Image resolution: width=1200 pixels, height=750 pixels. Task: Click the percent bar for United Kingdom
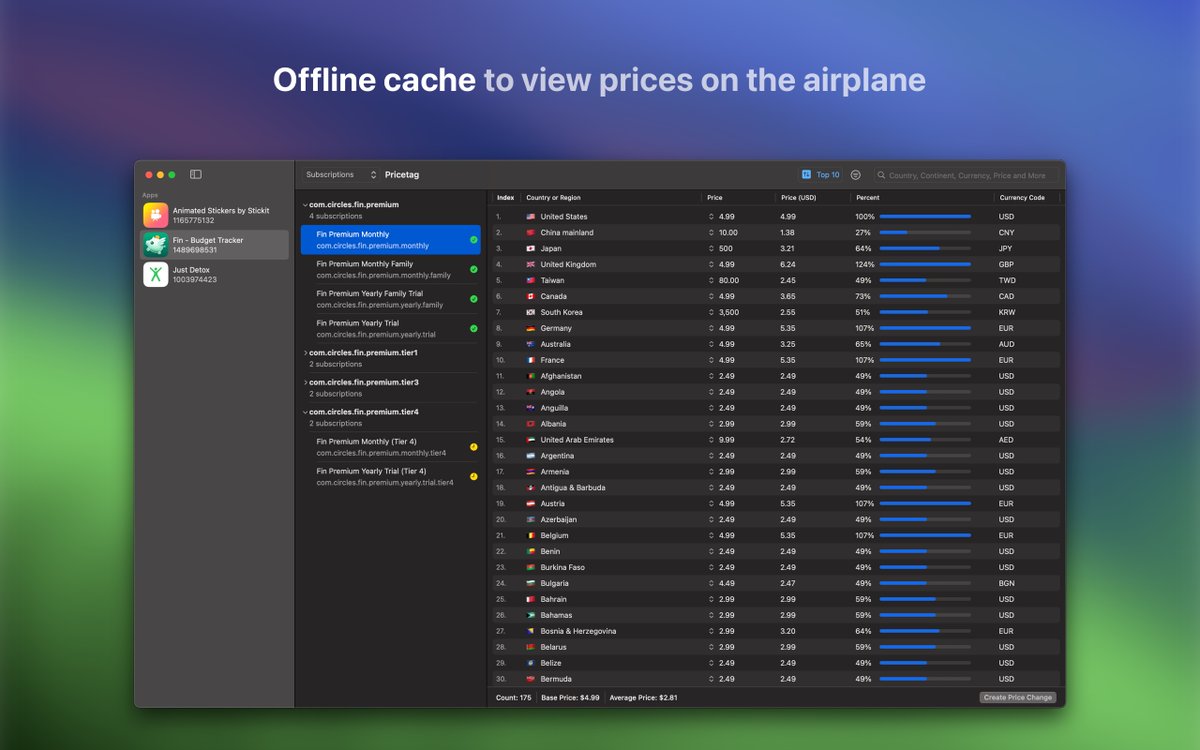click(x=925, y=264)
